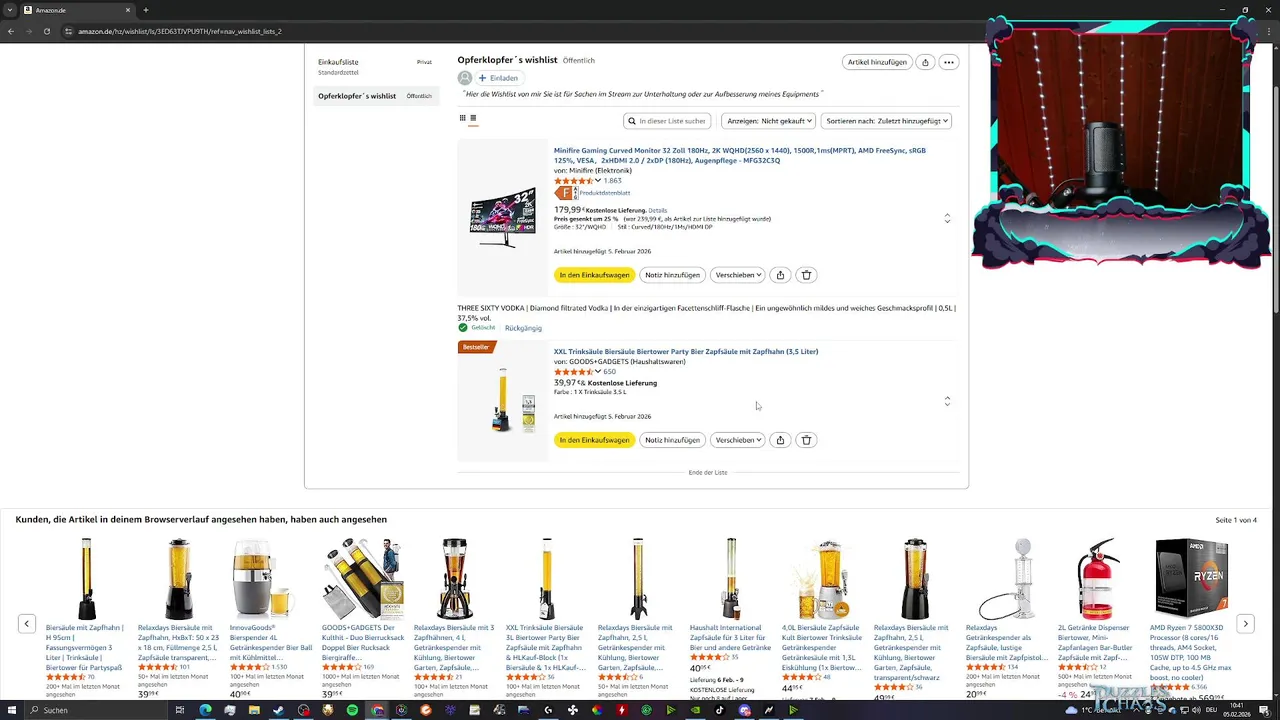This screenshot has width=1280, height=720.
Task: Open the Relaxdays gas pump Getränkespender thumbnail
Action: [x=1006, y=579]
